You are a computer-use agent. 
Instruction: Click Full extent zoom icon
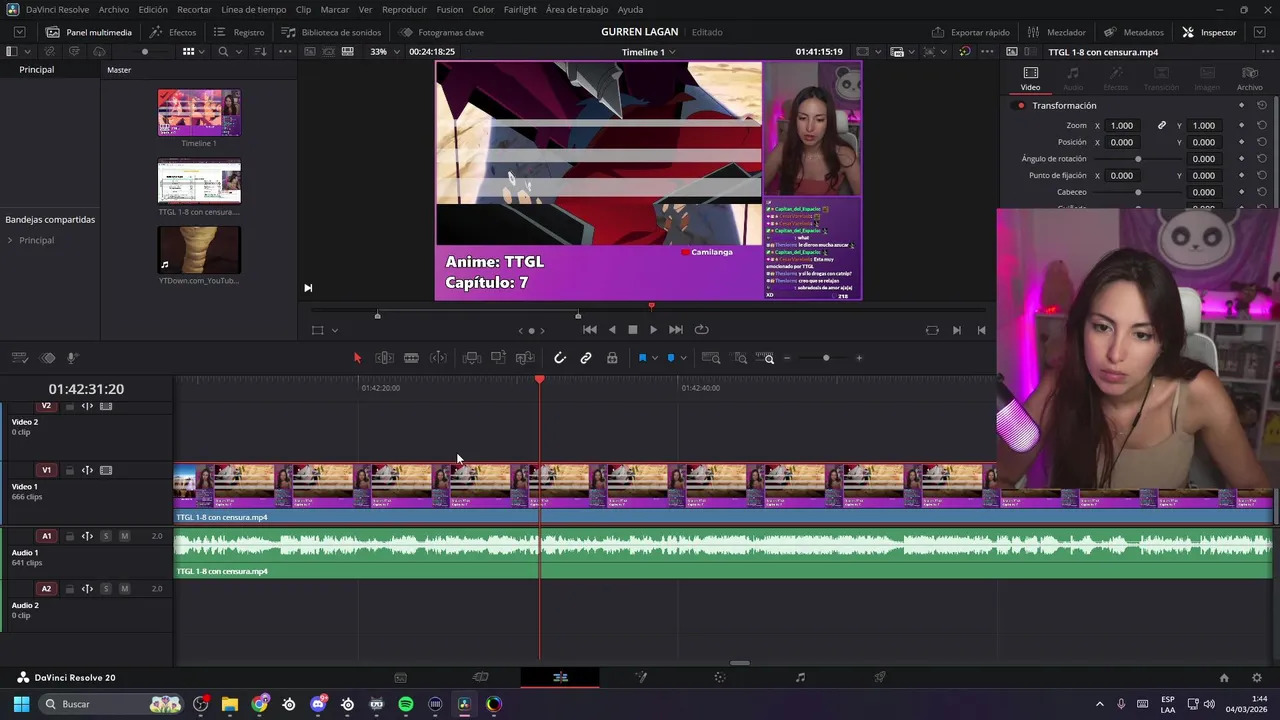click(711, 358)
